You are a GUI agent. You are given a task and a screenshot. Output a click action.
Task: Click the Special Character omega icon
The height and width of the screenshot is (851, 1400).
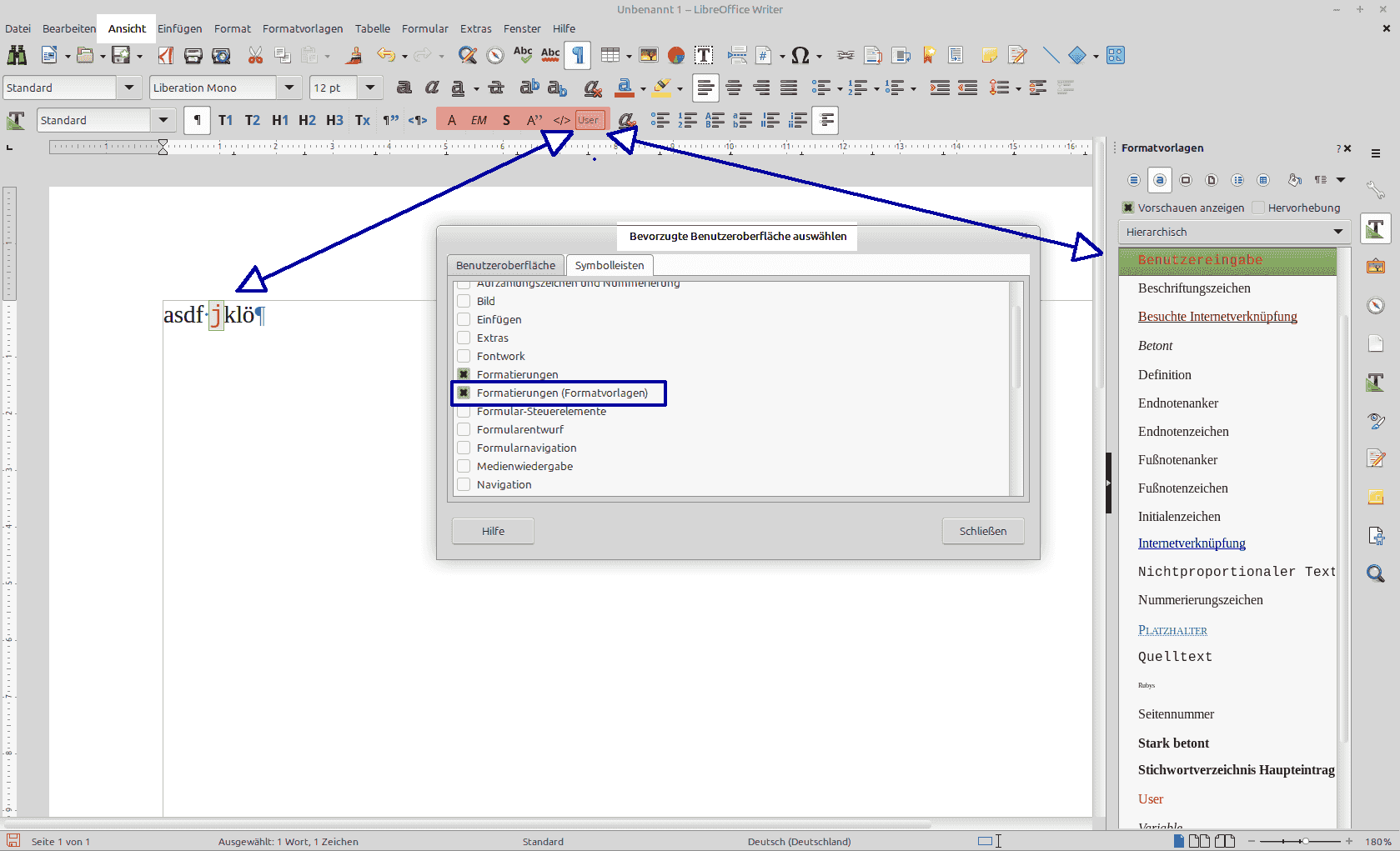click(x=800, y=55)
